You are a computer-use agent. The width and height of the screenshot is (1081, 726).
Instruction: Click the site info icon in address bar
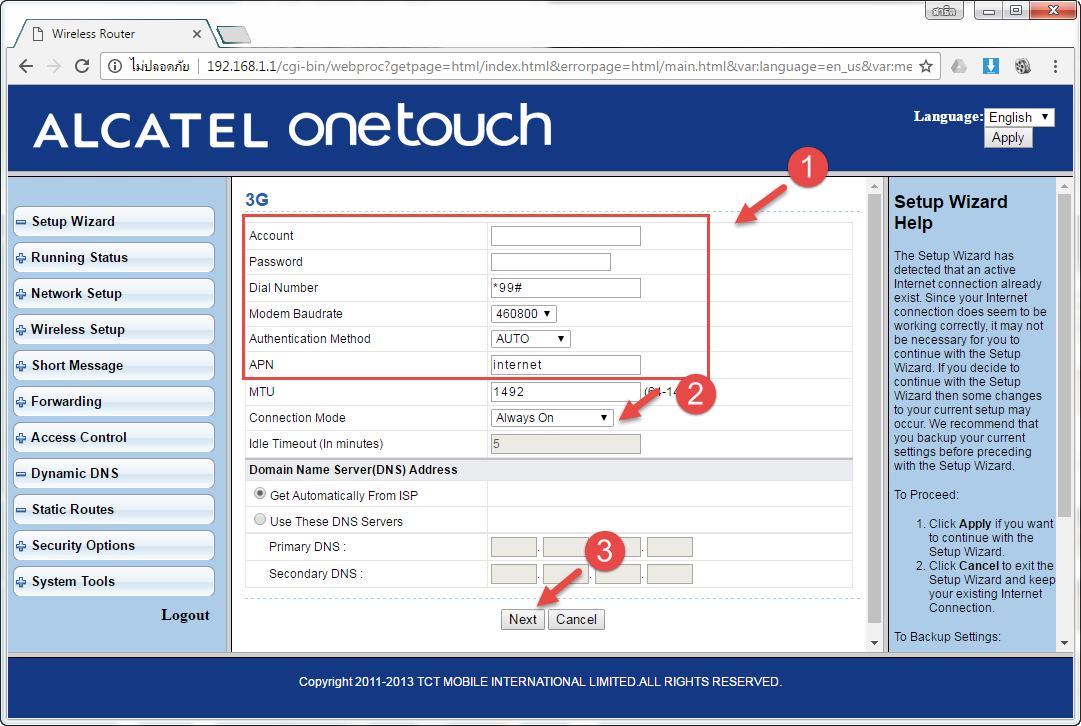click(x=115, y=66)
